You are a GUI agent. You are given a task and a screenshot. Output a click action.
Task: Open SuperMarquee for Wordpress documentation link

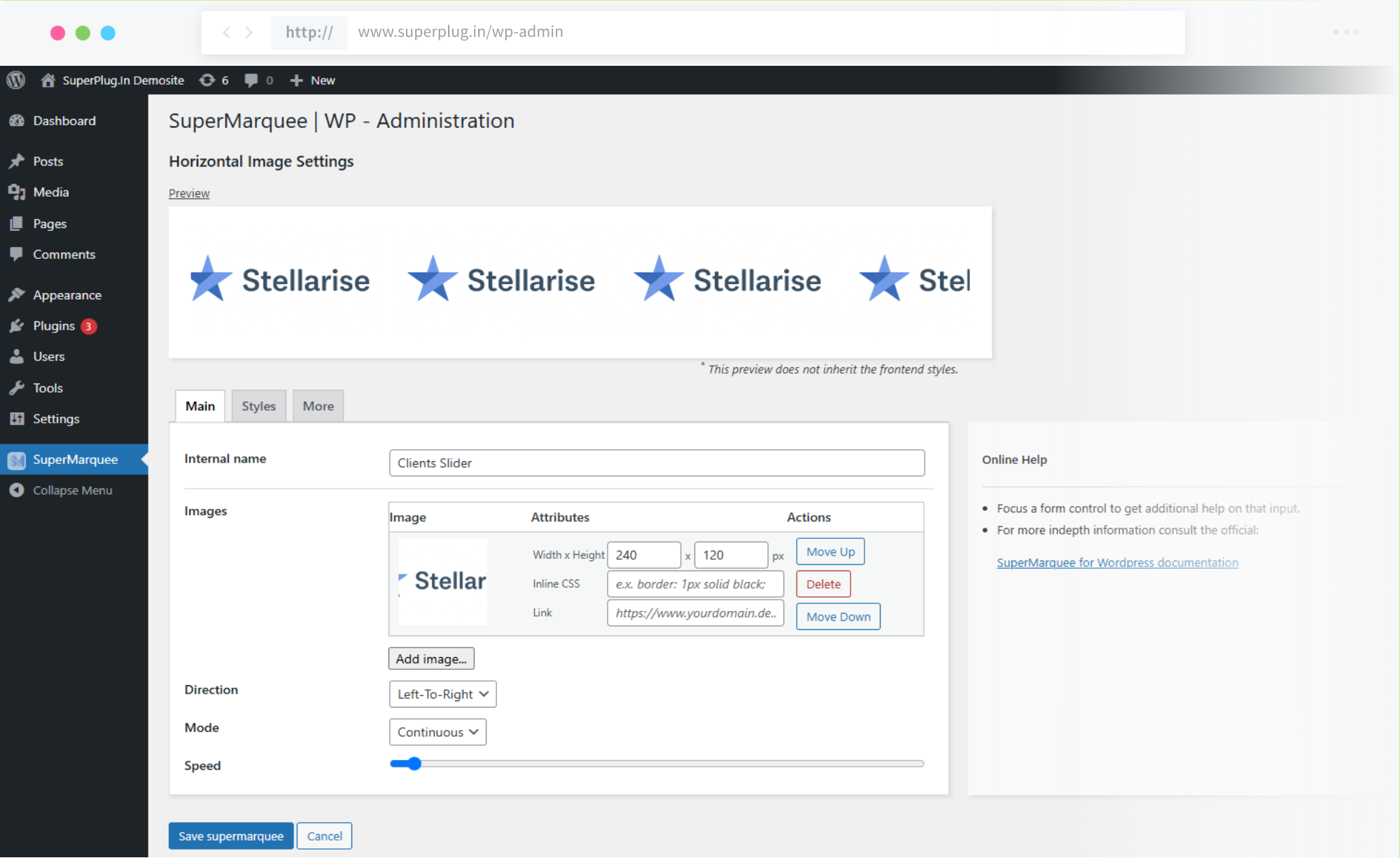1117,563
